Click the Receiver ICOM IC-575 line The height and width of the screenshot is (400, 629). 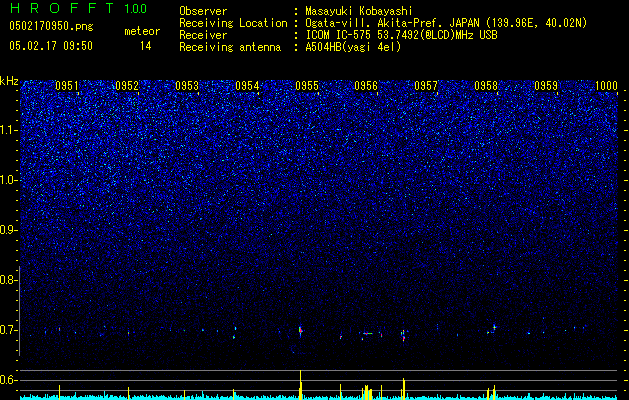click(401, 35)
